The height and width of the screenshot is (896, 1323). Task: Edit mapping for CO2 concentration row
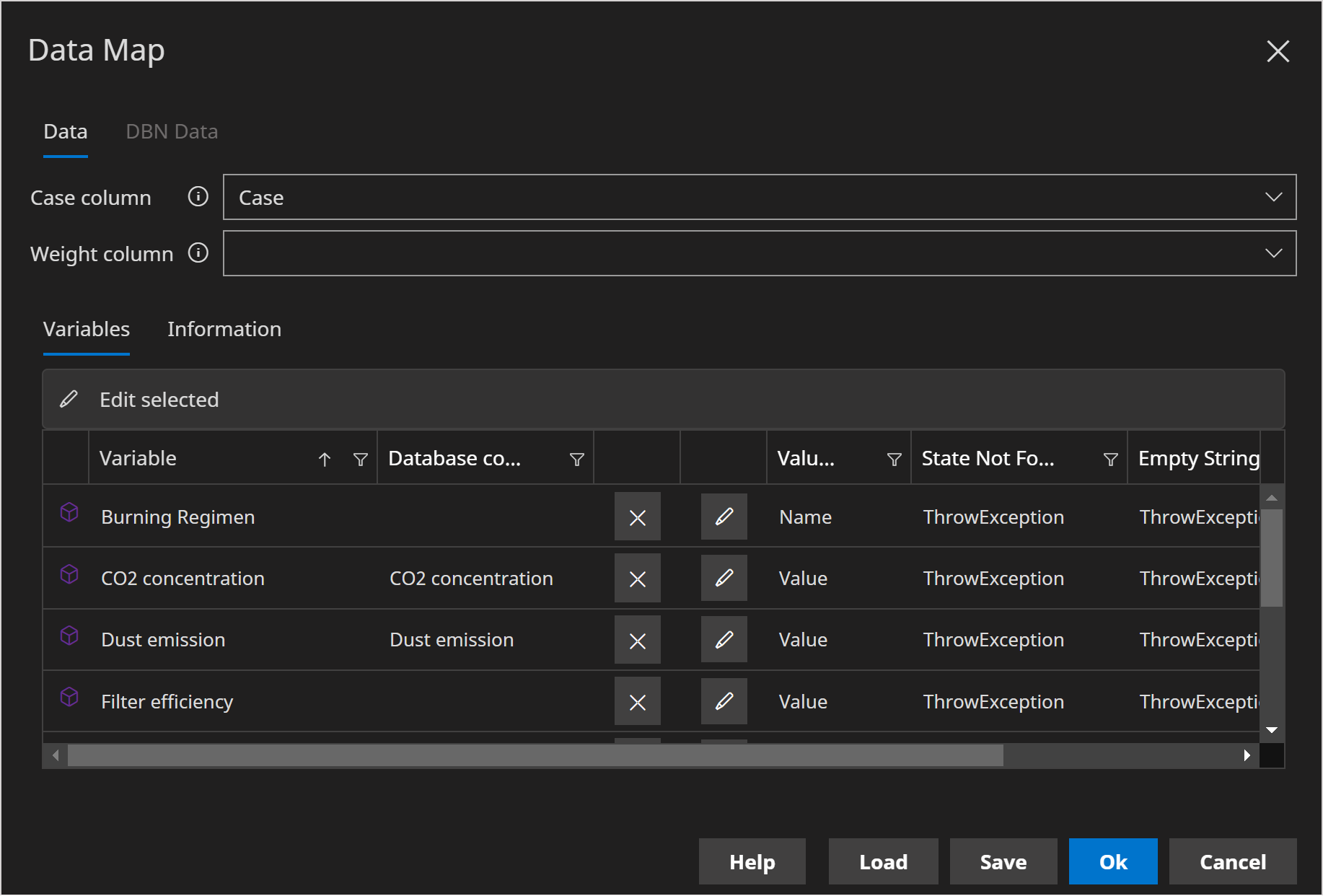pos(724,578)
